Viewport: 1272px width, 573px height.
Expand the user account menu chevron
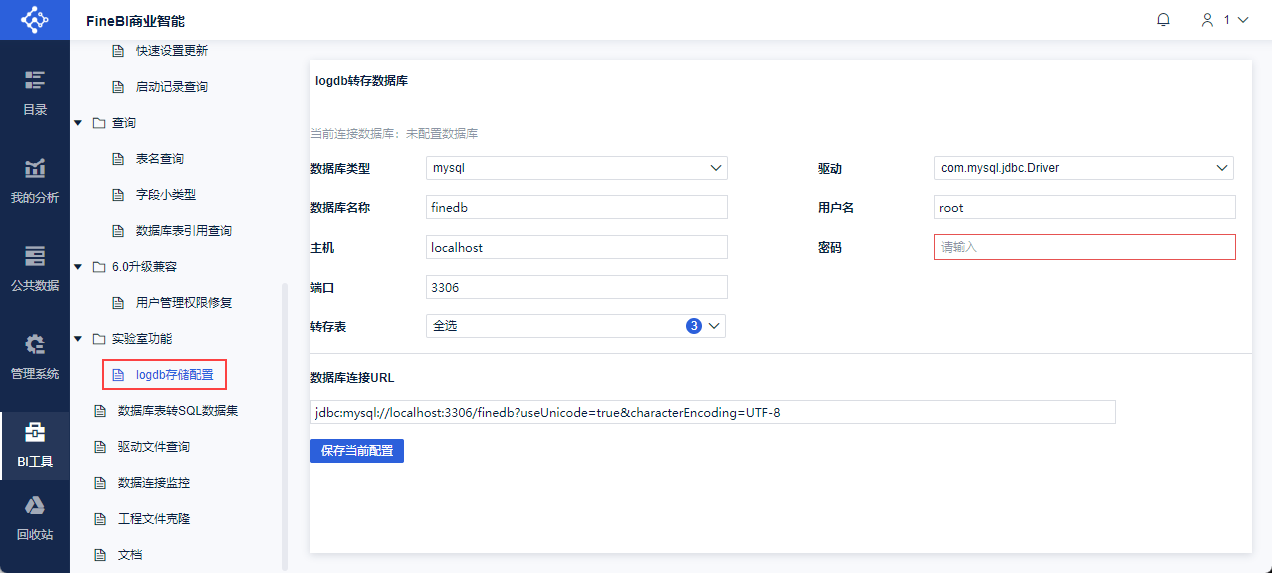pos(1244,20)
